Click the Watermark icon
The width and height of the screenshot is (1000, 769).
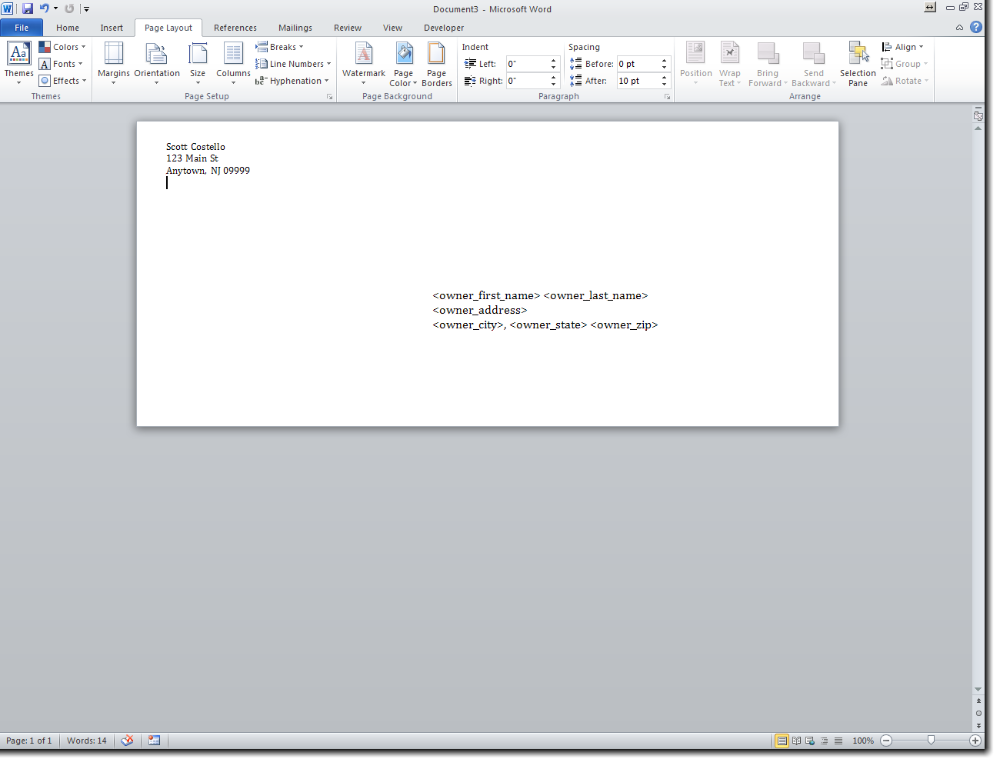click(x=363, y=55)
